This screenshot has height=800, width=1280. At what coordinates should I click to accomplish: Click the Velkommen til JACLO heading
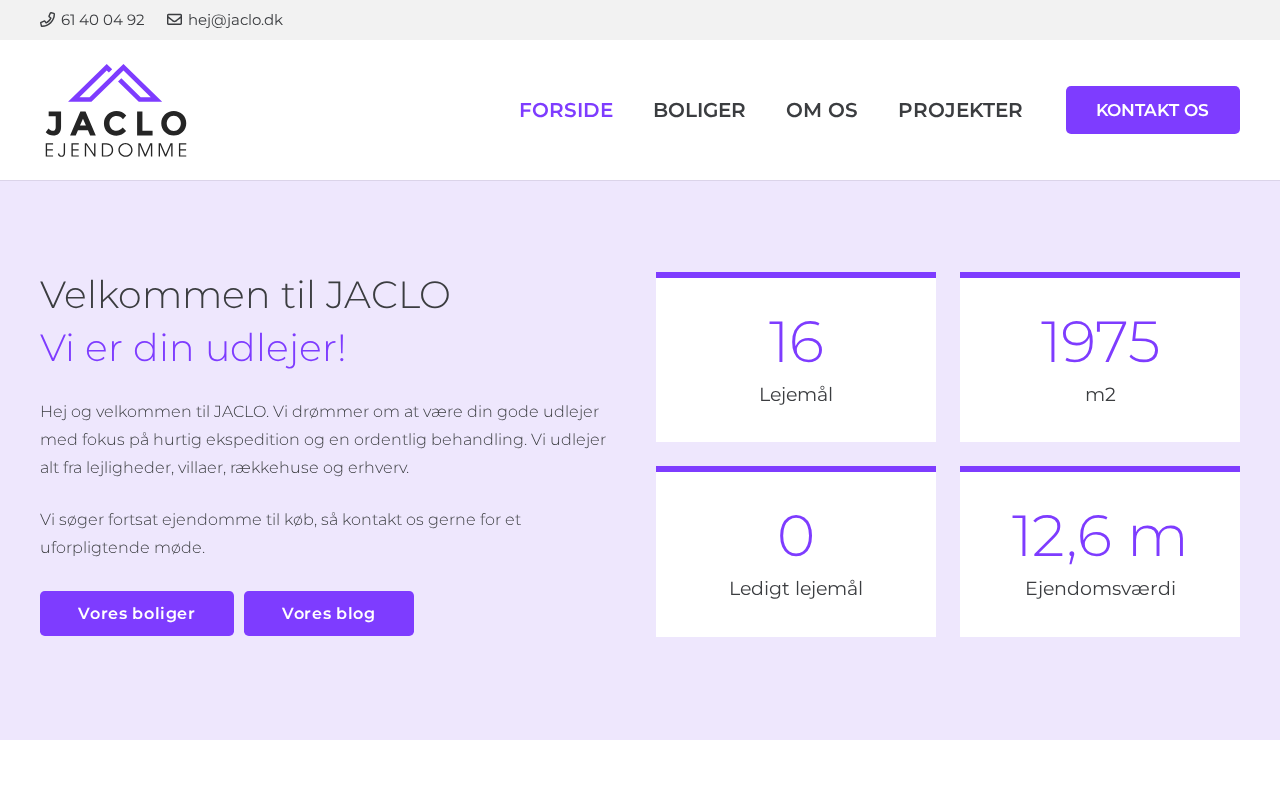245,295
